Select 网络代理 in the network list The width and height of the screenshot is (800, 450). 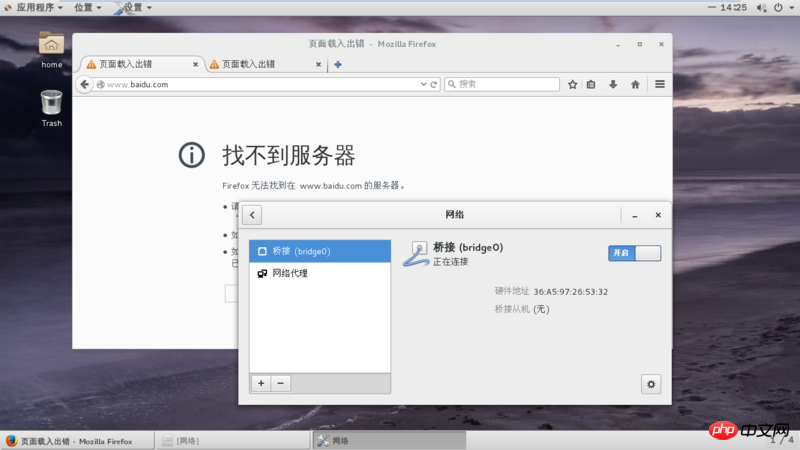(320, 273)
